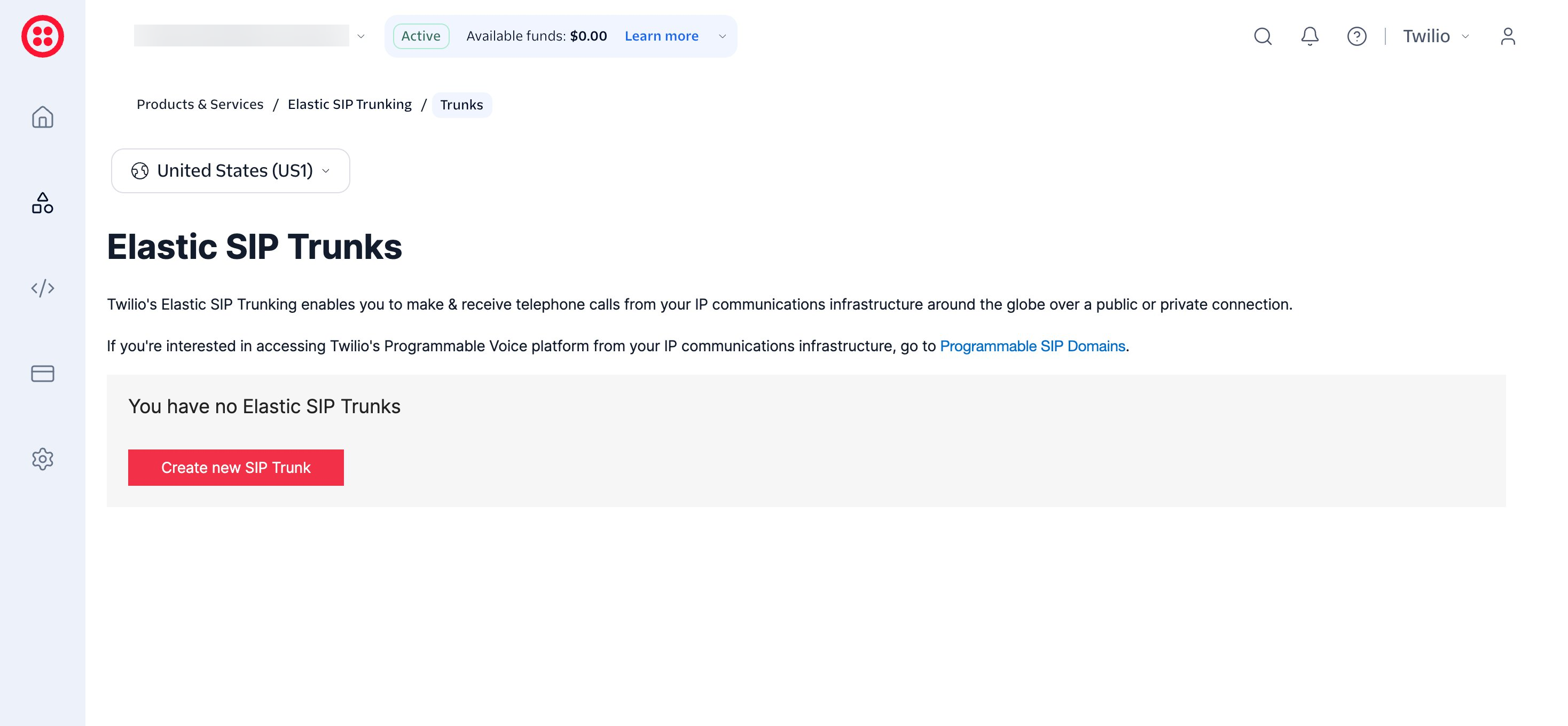Click the search magnifier icon
The image size is (1568, 726).
[x=1263, y=36]
